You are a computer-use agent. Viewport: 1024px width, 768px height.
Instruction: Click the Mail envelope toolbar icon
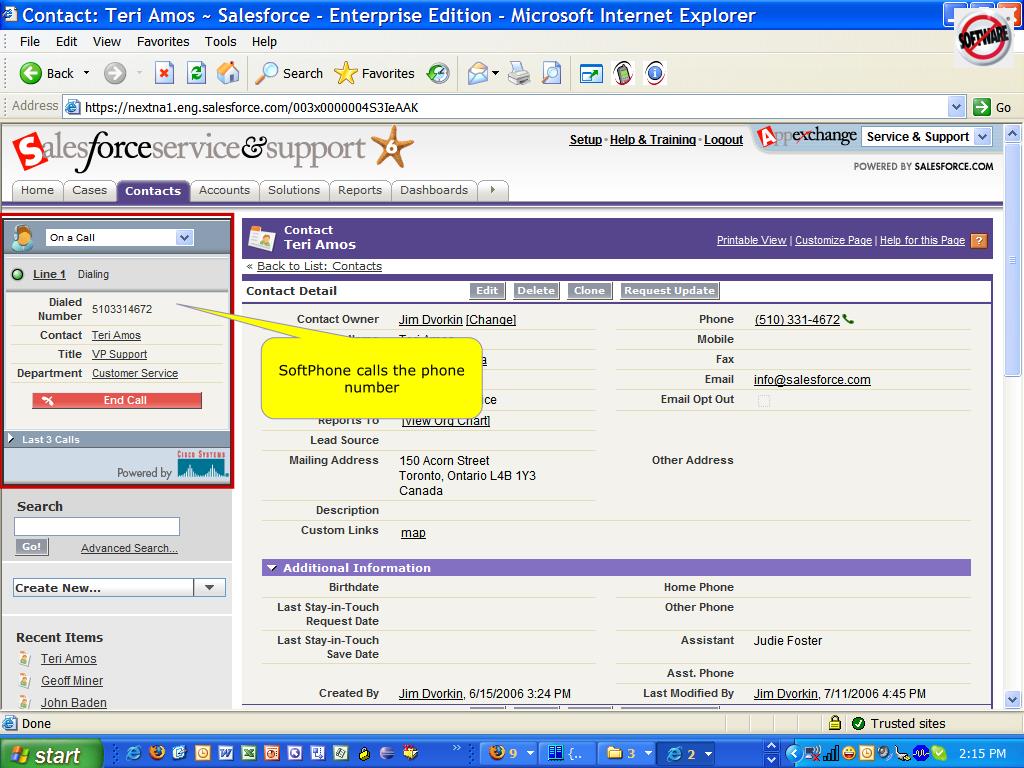pyautogui.click(x=478, y=73)
